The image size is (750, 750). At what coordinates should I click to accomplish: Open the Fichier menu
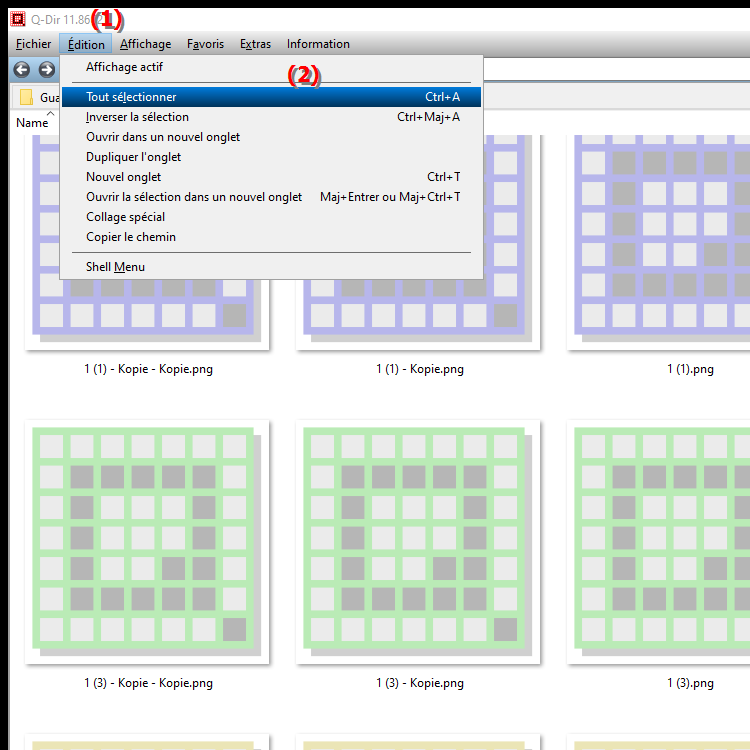pos(33,44)
